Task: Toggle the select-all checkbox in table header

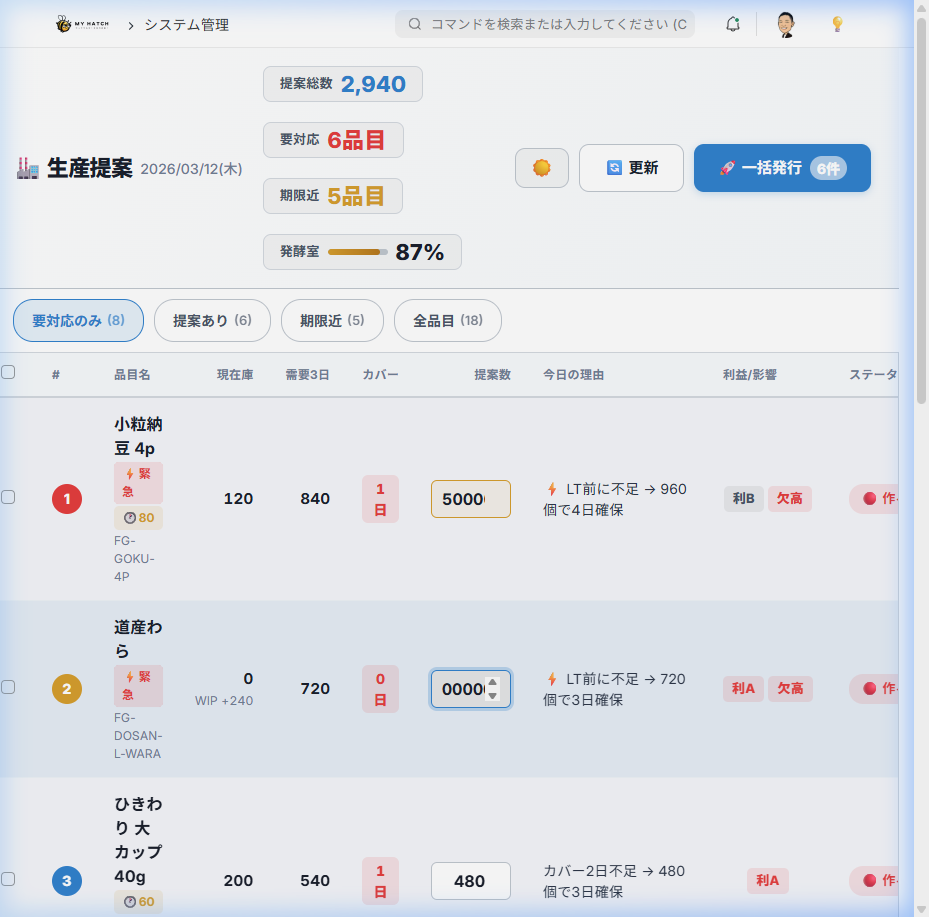Action: [8, 372]
